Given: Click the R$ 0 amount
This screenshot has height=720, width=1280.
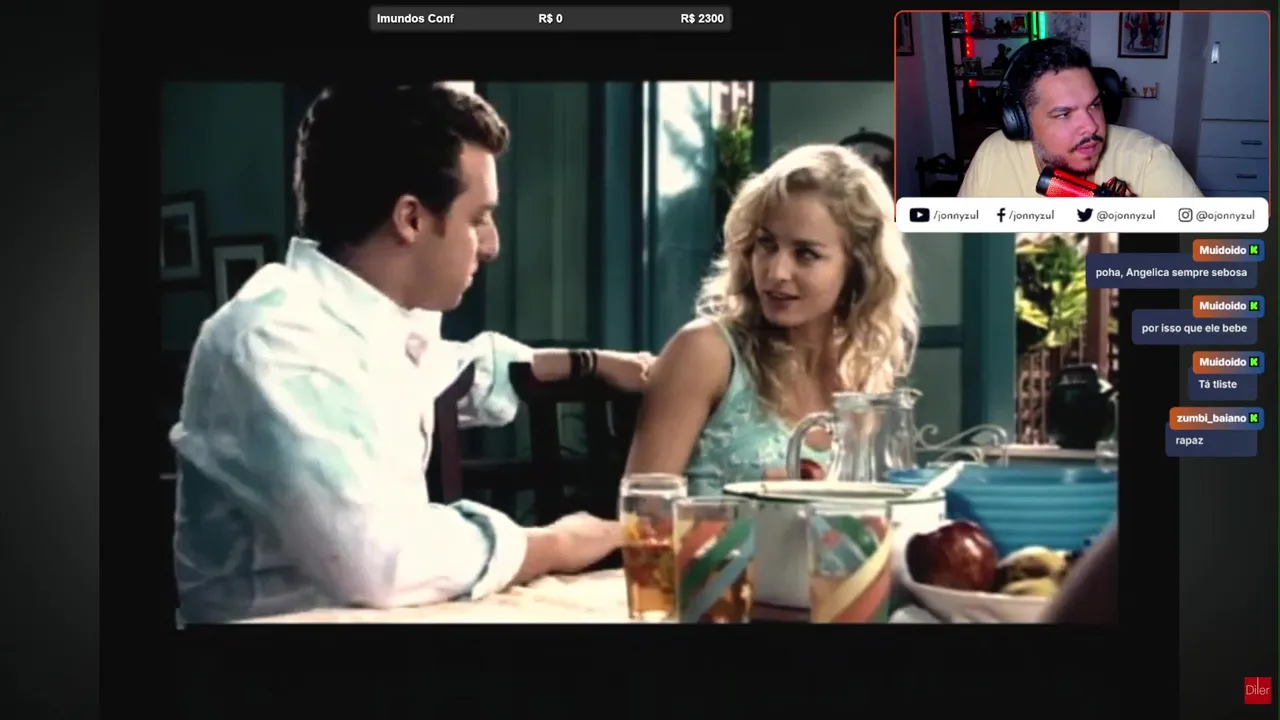Looking at the screenshot, I should (550, 18).
